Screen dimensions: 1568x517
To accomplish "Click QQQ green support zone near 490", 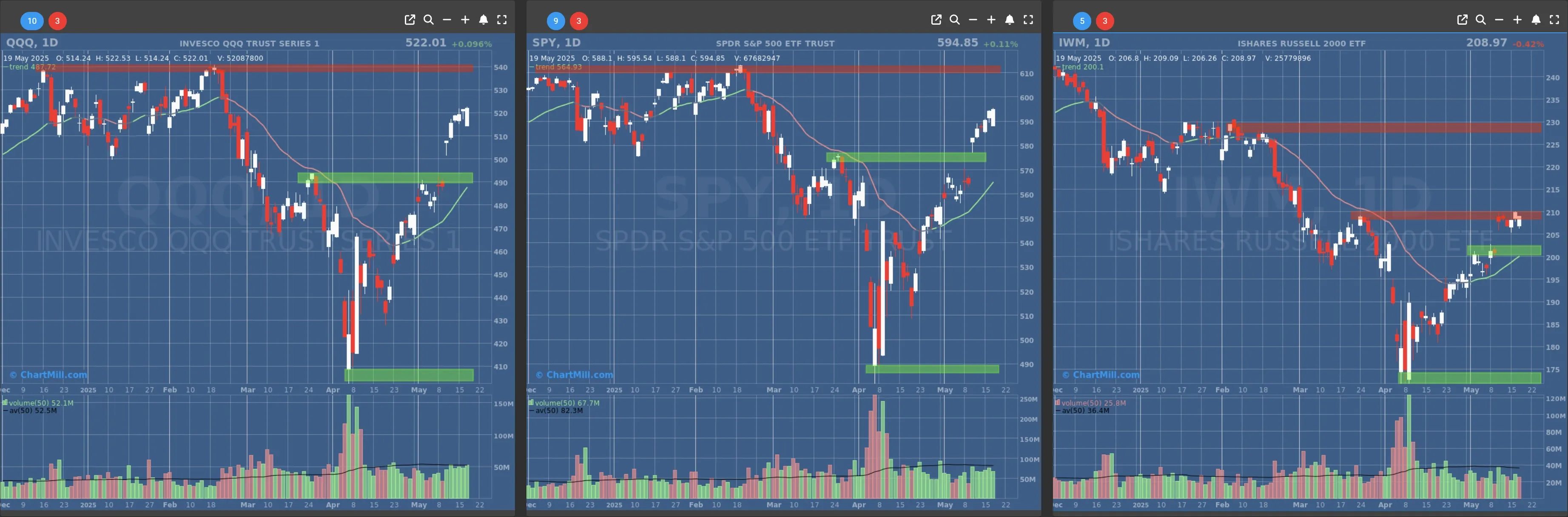I will click(385, 178).
